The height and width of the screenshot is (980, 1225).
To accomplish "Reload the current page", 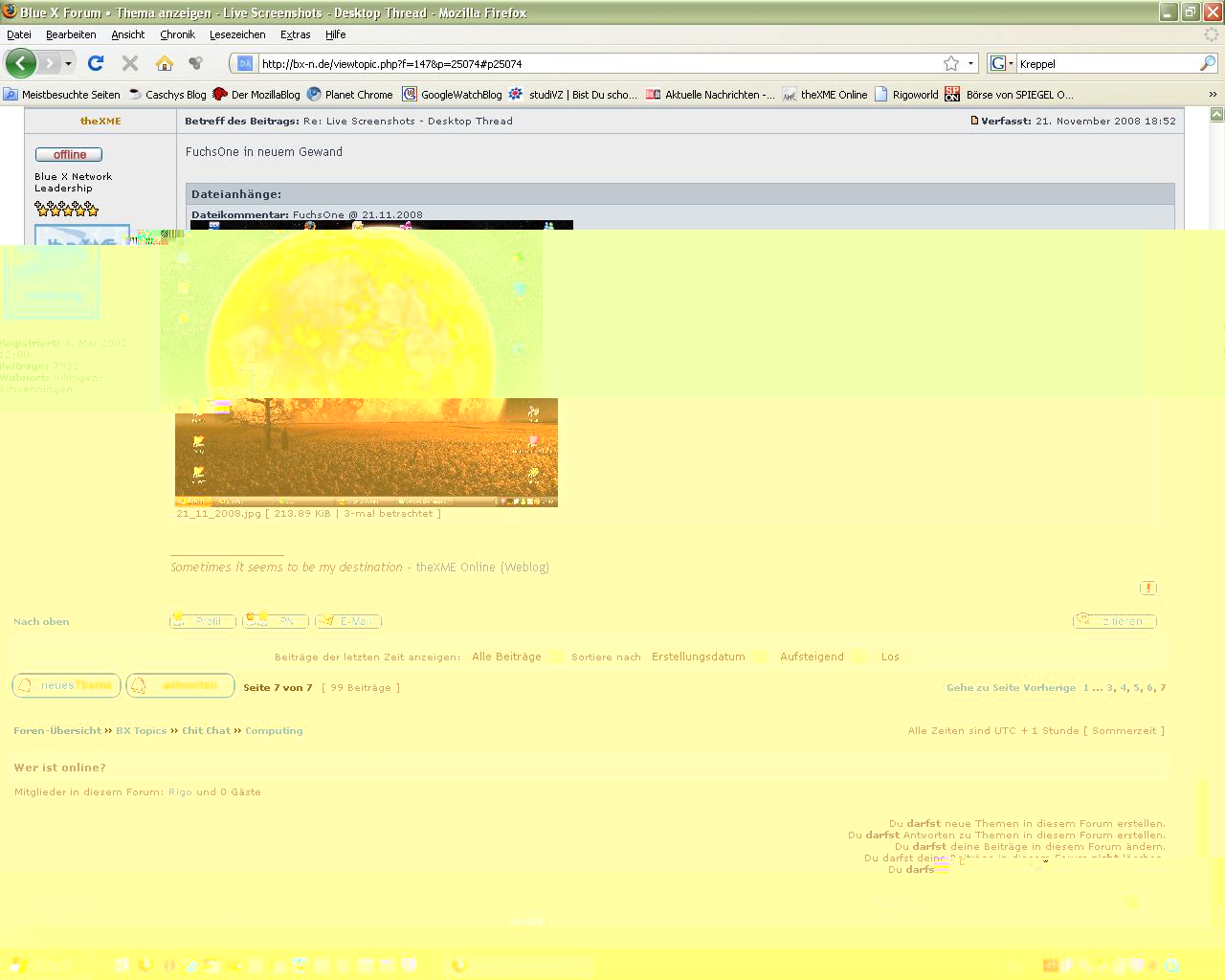I will (x=96, y=63).
